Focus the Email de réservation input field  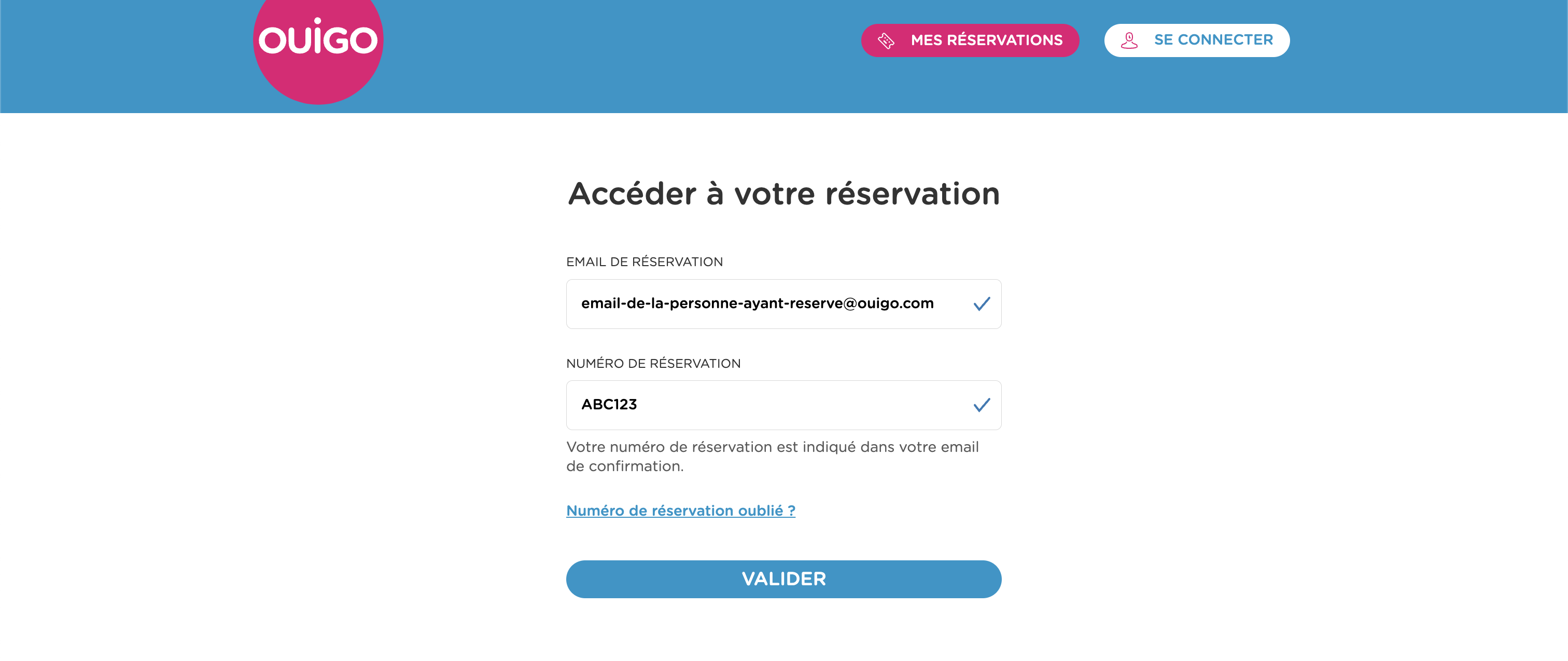tap(783, 304)
